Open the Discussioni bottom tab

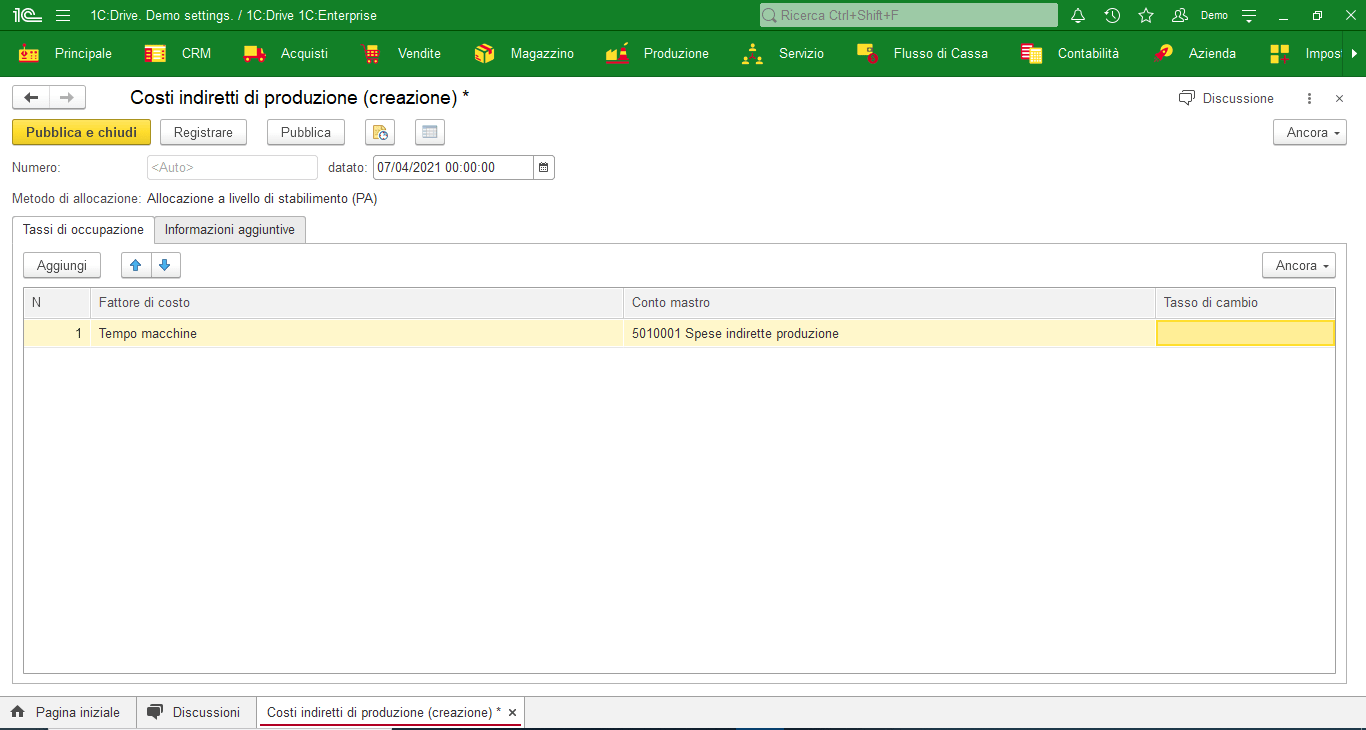[x=195, y=712]
